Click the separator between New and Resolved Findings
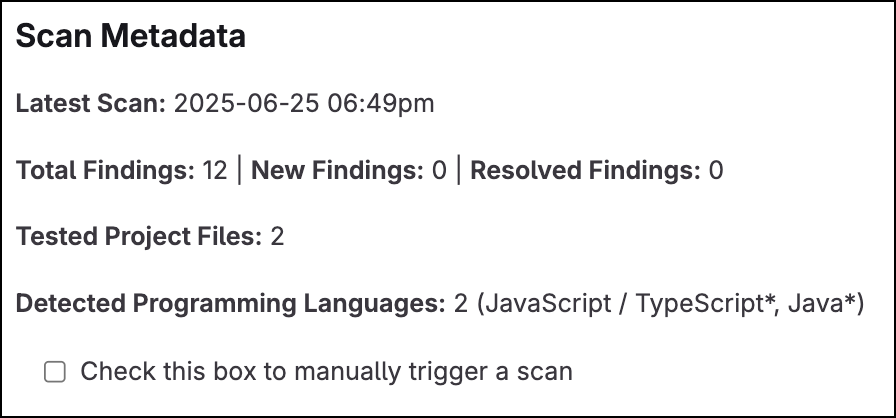This screenshot has width=896, height=418. coord(458,170)
